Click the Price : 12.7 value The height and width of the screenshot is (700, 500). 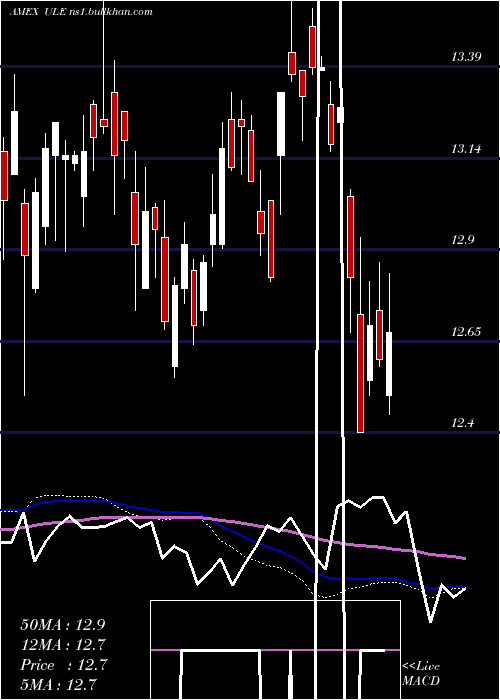[x=63, y=665]
